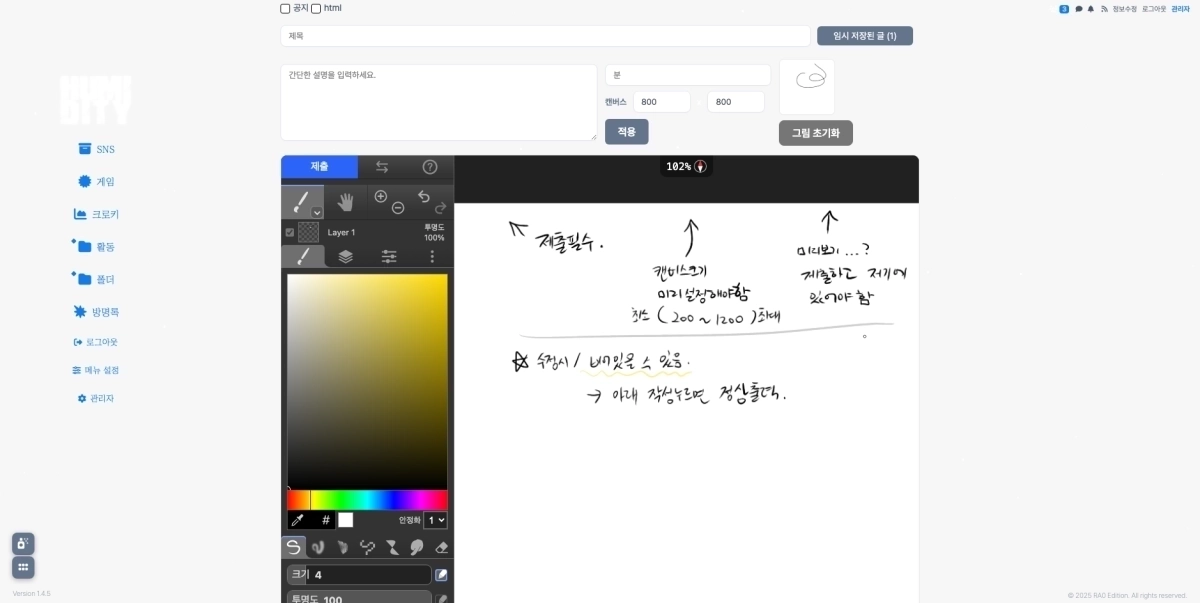
Task: Enable the 공지 checkbox
Action: click(x=285, y=8)
